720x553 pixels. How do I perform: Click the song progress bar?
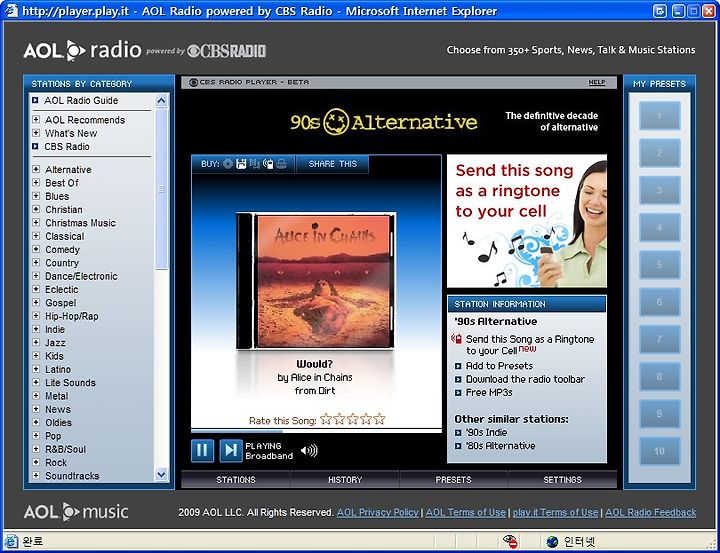[316, 431]
